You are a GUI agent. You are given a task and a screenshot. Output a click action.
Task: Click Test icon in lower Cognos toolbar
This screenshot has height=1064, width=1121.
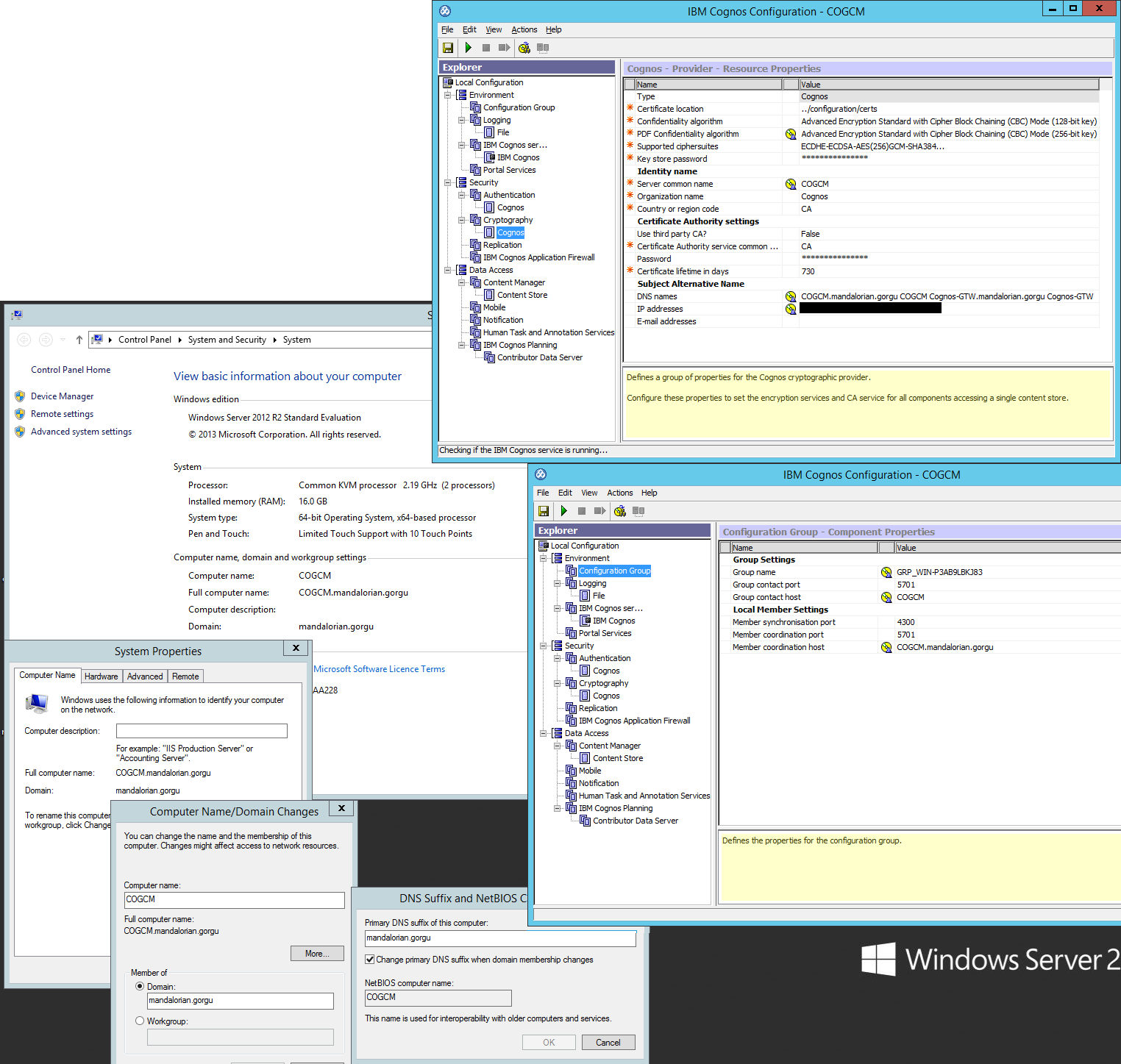(x=620, y=511)
